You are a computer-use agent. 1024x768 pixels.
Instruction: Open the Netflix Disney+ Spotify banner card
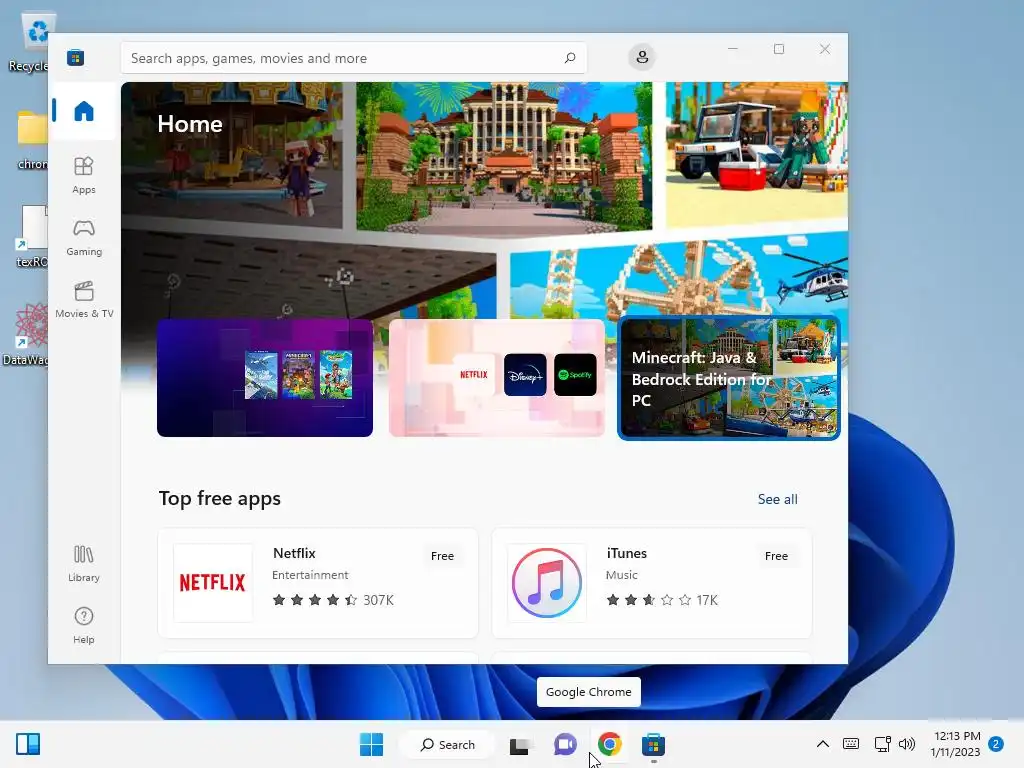coord(496,377)
